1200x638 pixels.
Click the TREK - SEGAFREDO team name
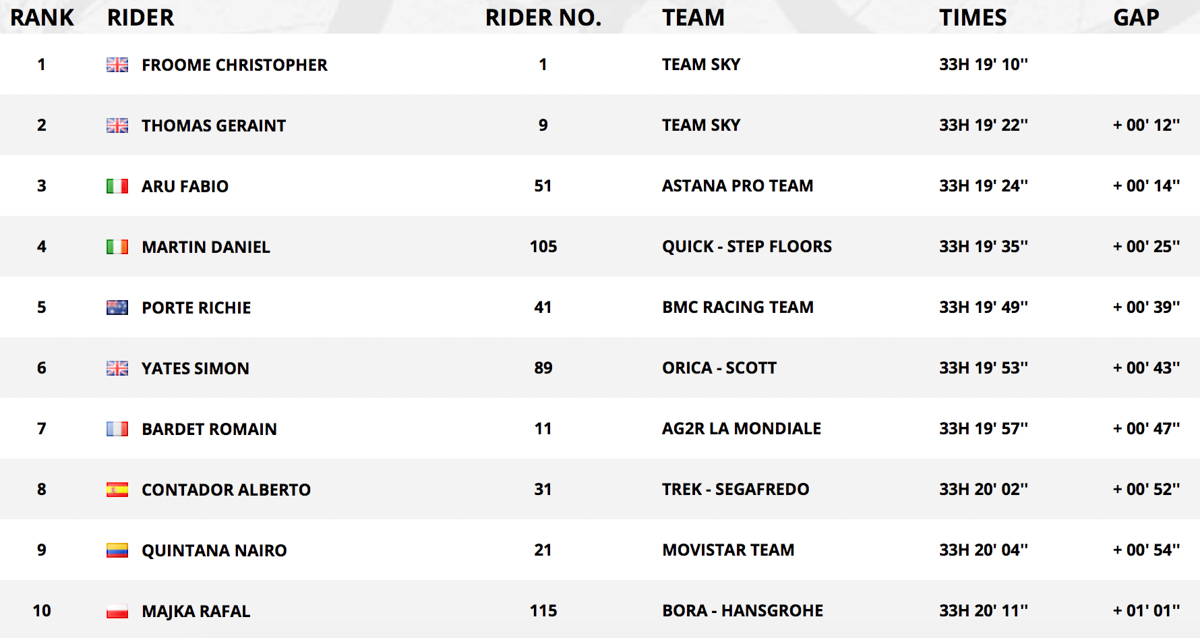[x=736, y=490]
